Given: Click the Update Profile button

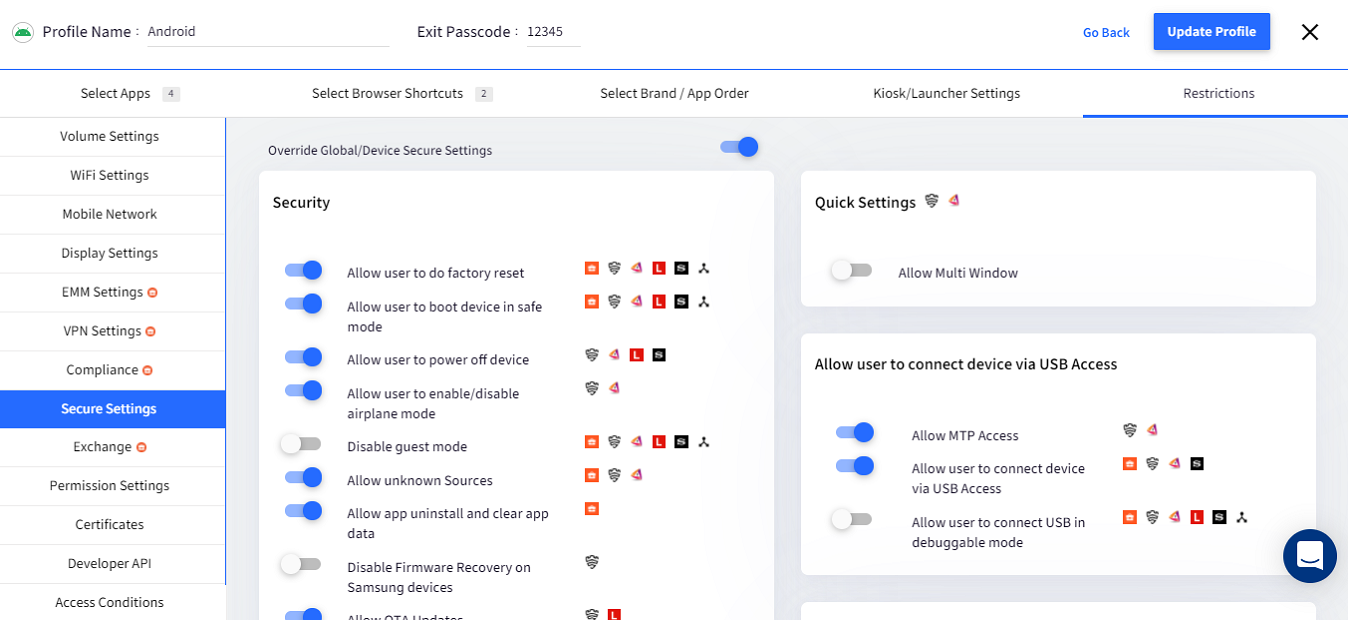Looking at the screenshot, I should click(1211, 32).
